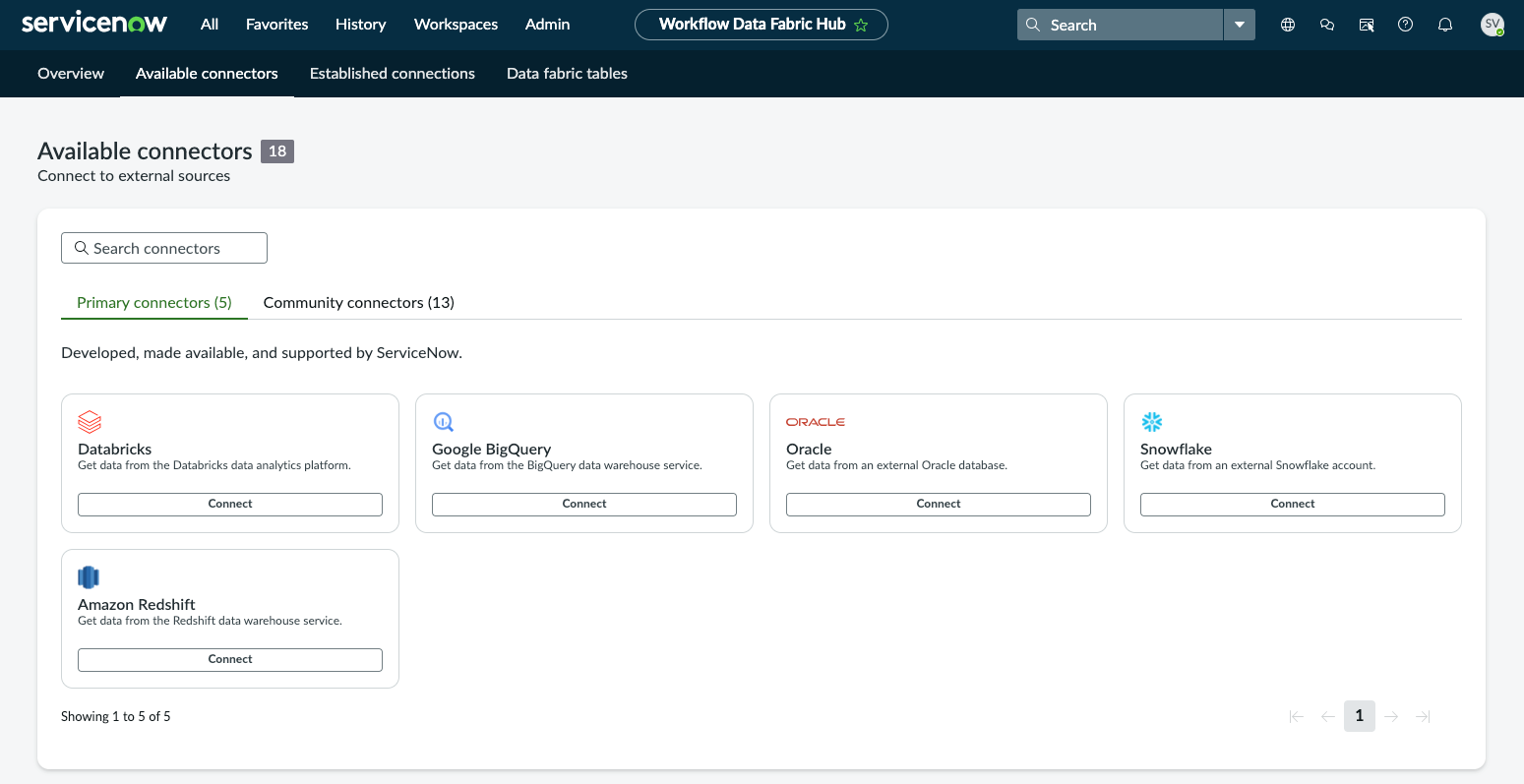The width and height of the screenshot is (1524, 784).
Task: Go to the last page arrow
Action: pos(1423,716)
